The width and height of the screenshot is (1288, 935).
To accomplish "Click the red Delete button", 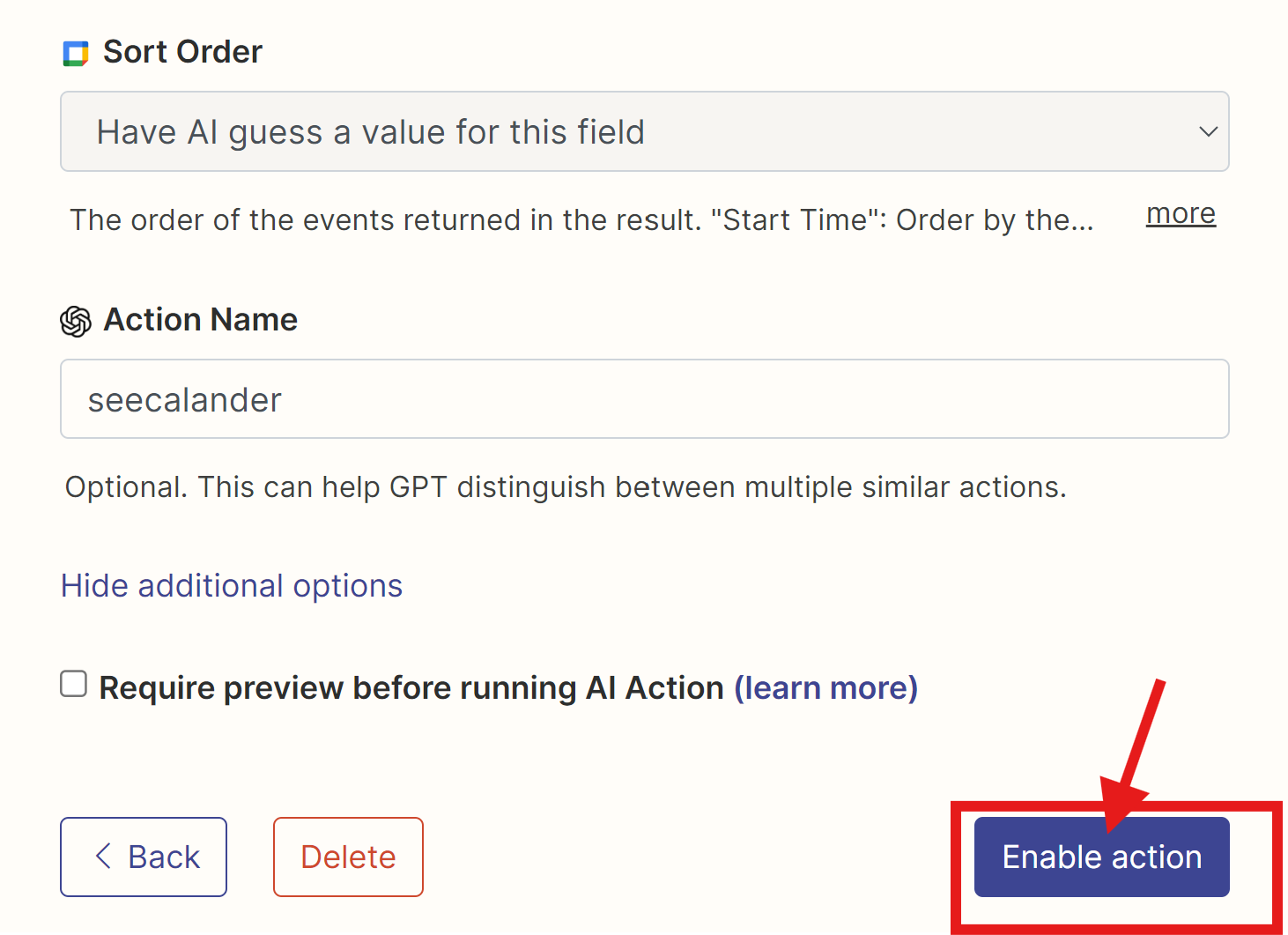I will click(x=348, y=857).
